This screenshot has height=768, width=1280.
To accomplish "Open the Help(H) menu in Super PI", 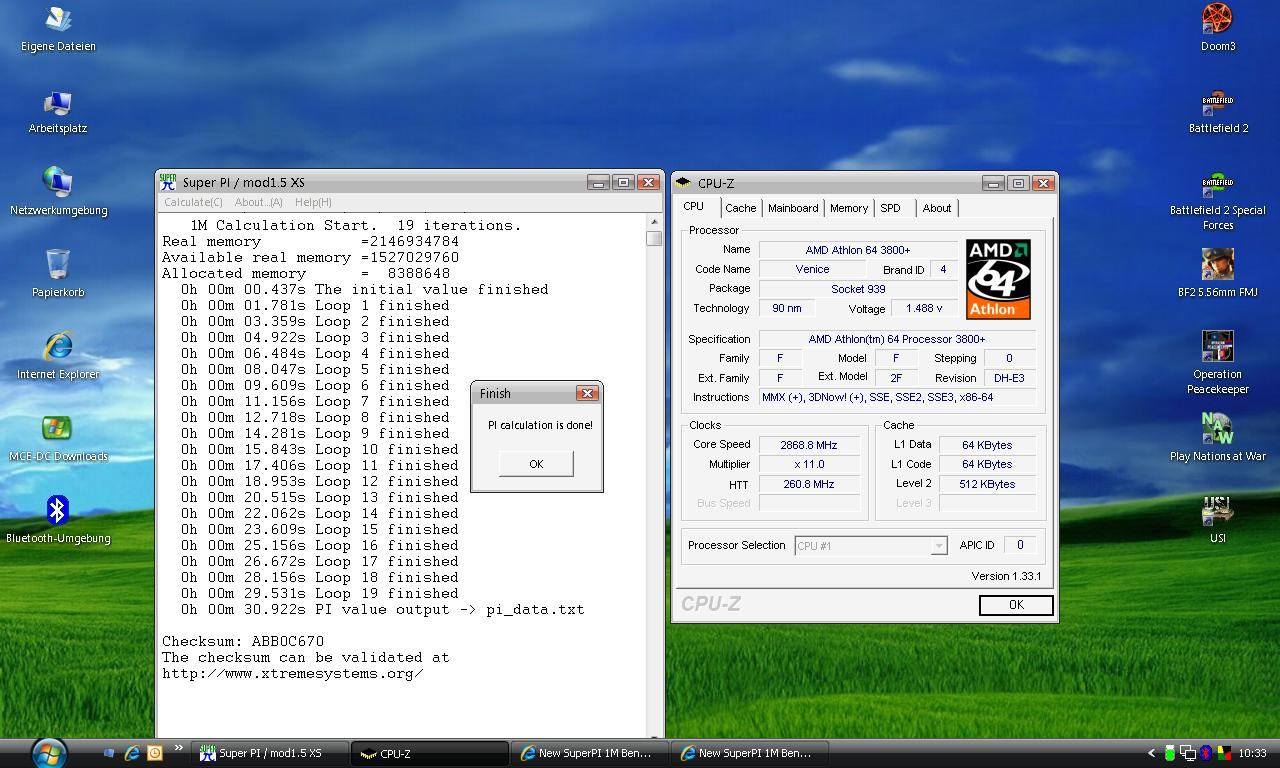I will click(x=313, y=202).
